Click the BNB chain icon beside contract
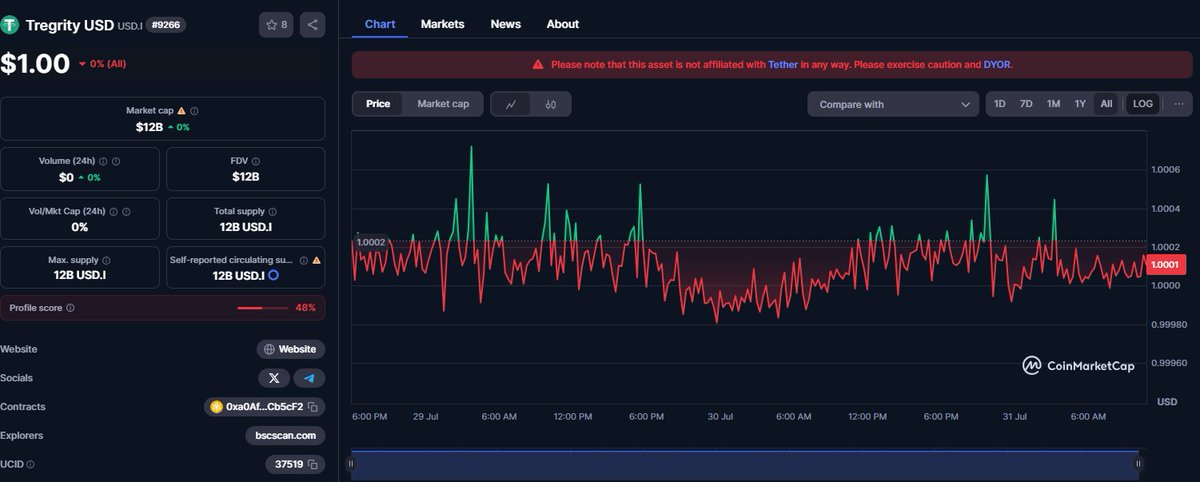 tap(215, 407)
